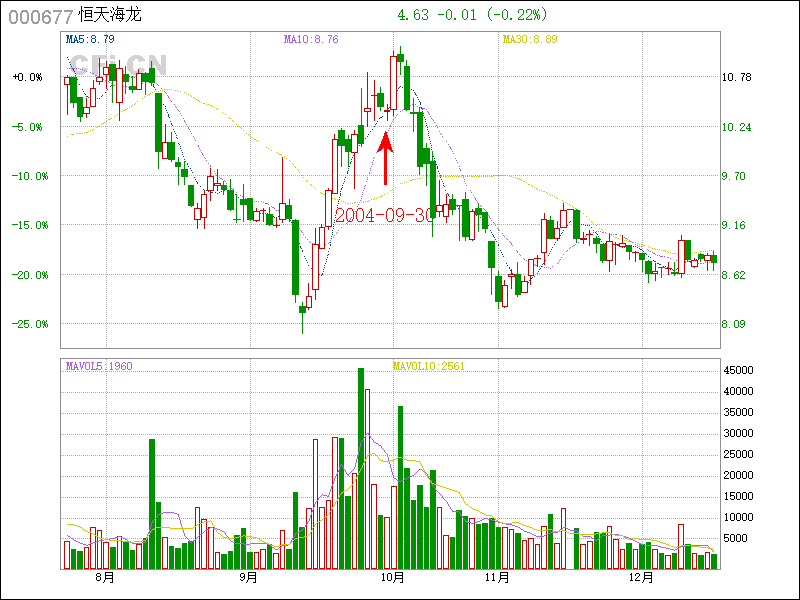800x600 pixels.
Task: Click the tallest green volume bar
Action: click(x=361, y=468)
